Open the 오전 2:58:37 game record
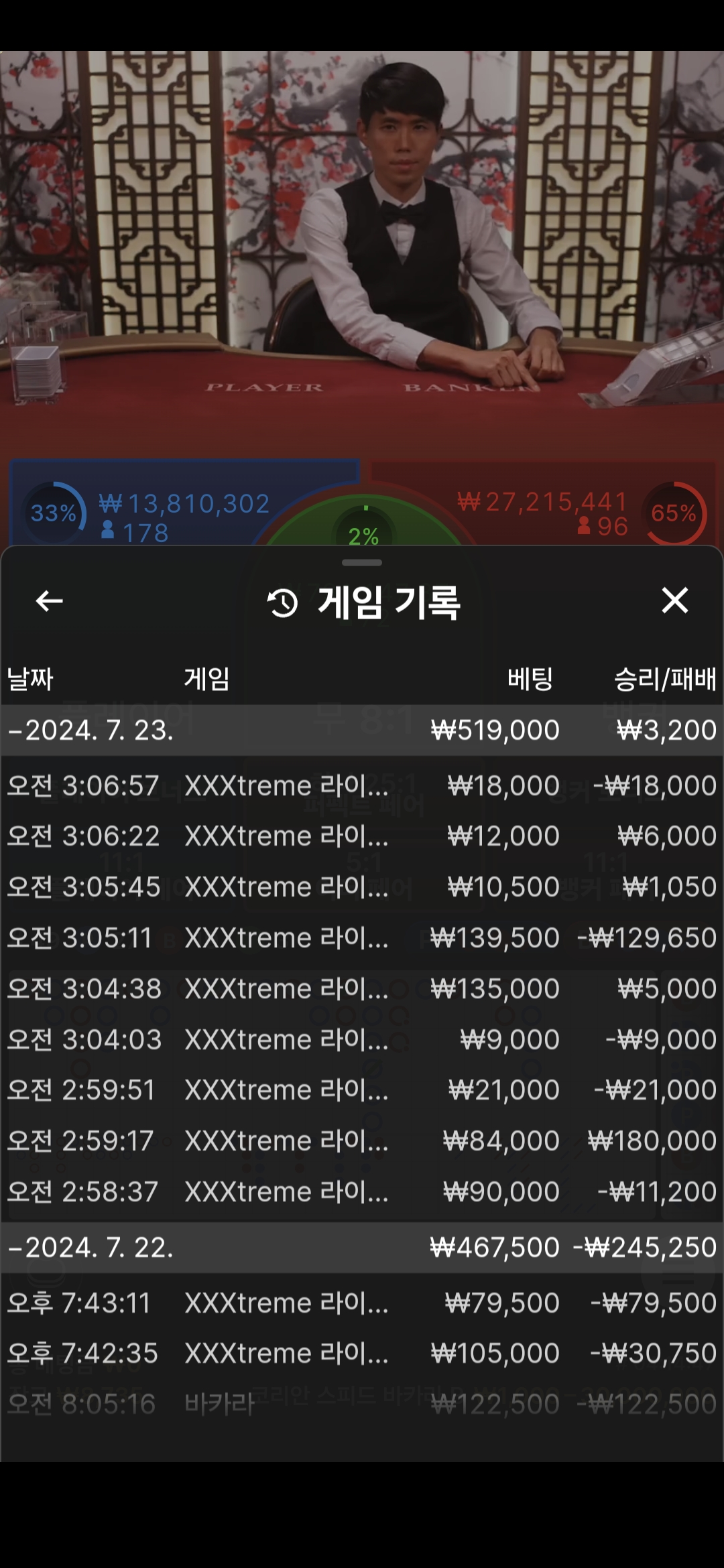This screenshot has width=724, height=1568. (x=362, y=1192)
